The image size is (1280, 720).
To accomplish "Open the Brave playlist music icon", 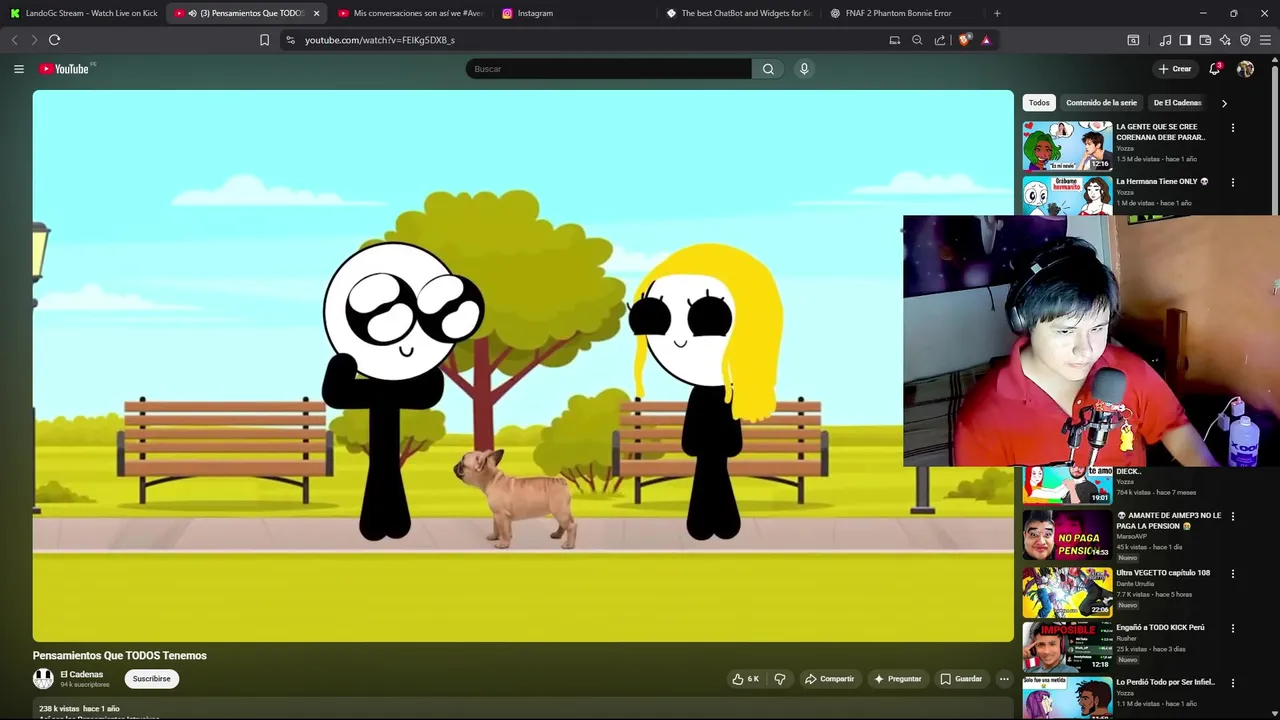I will click(1165, 40).
